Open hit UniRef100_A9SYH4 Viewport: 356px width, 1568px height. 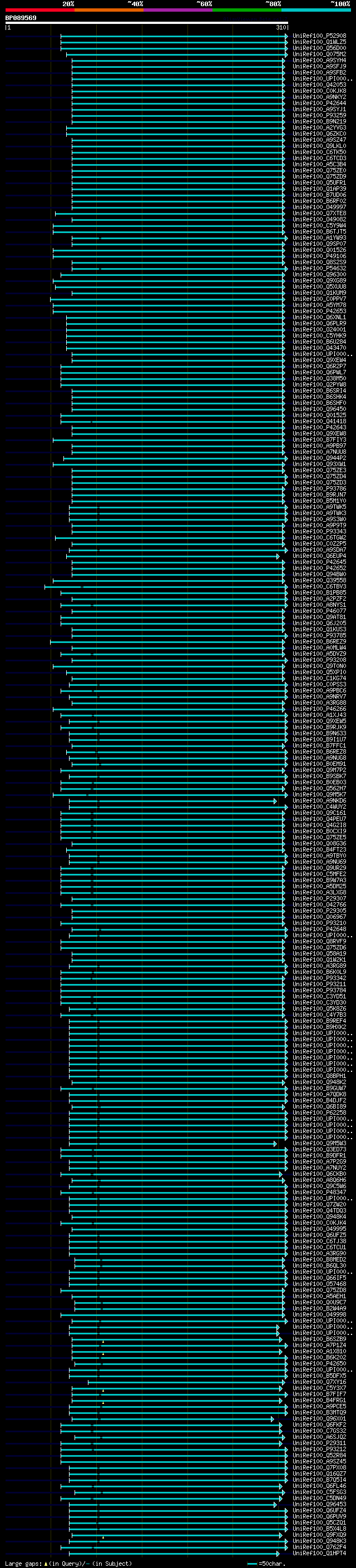(319, 60)
